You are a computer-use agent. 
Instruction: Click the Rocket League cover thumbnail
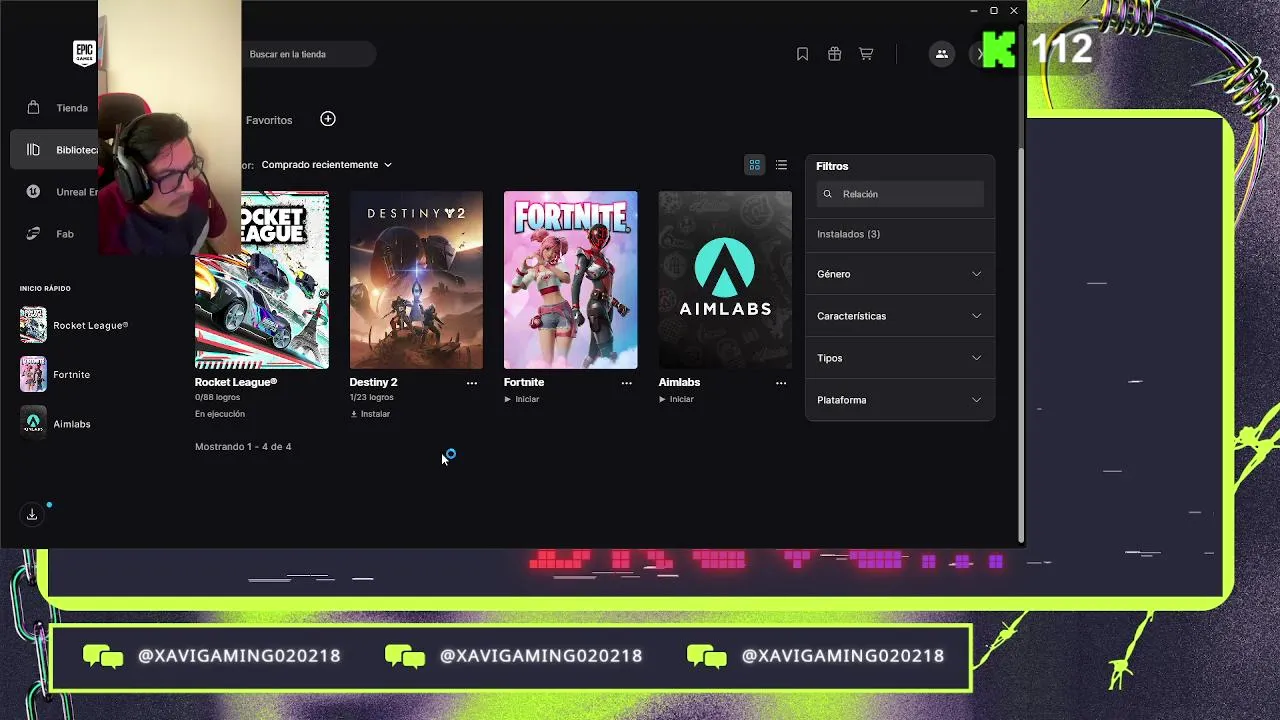(x=262, y=280)
